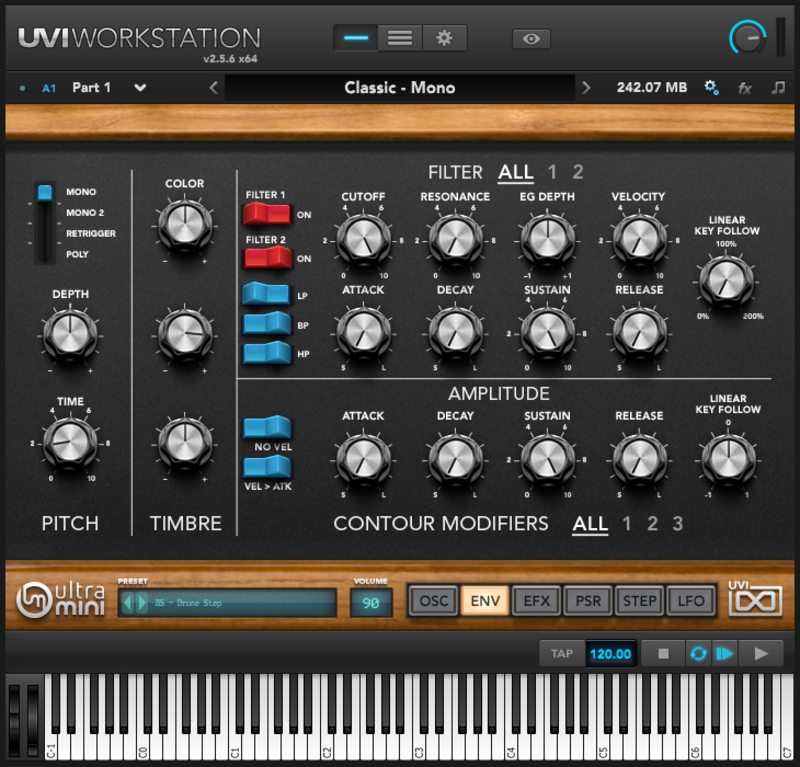800x767 pixels.
Task: Click the pitch DEPTH knob
Action: coord(70,334)
